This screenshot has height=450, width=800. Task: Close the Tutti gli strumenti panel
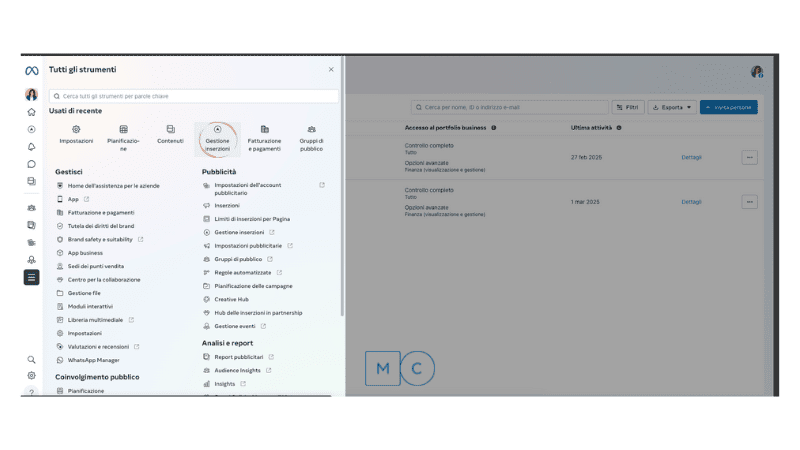click(x=331, y=70)
